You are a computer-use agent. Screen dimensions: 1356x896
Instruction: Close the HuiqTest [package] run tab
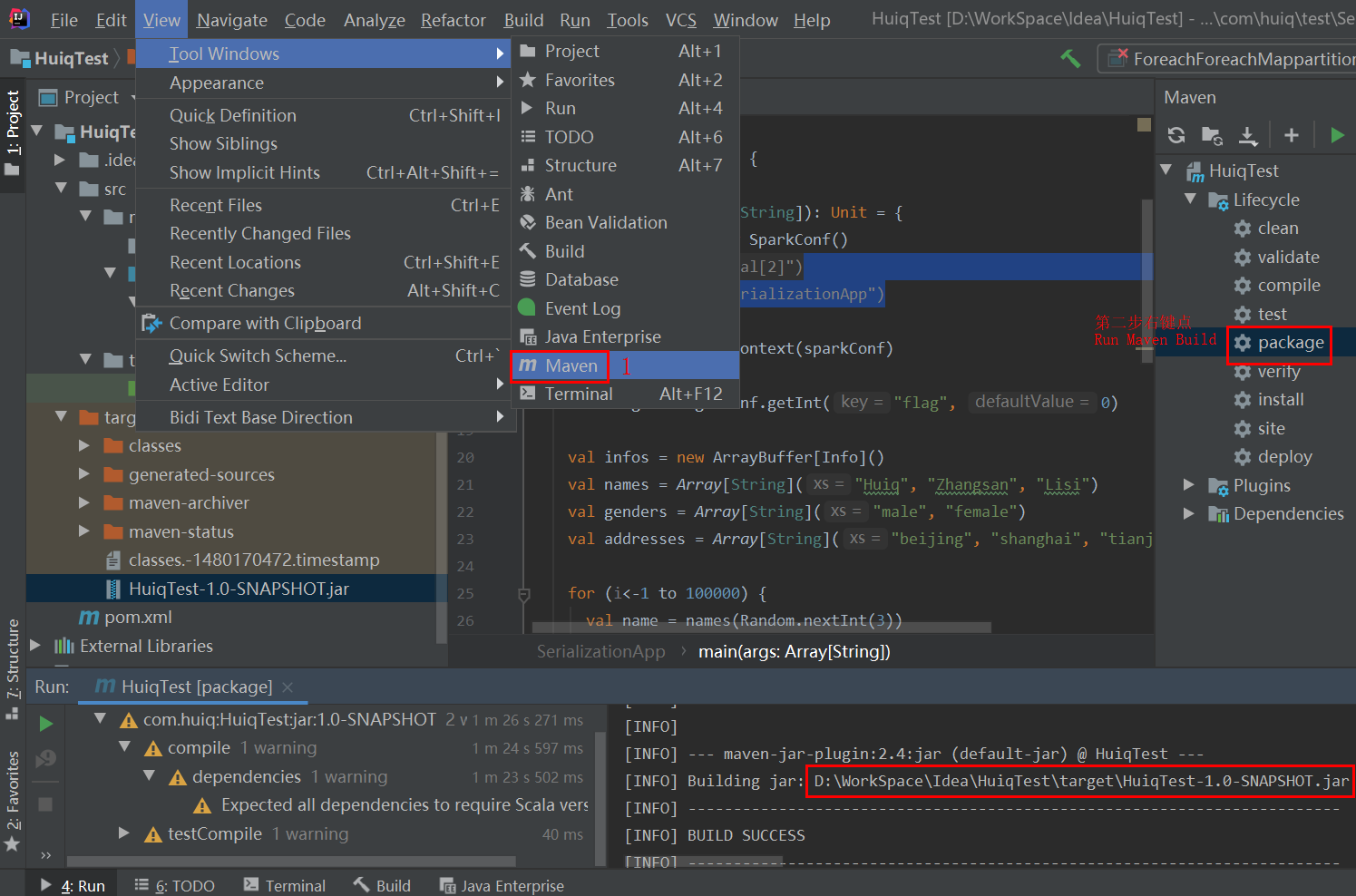[288, 687]
